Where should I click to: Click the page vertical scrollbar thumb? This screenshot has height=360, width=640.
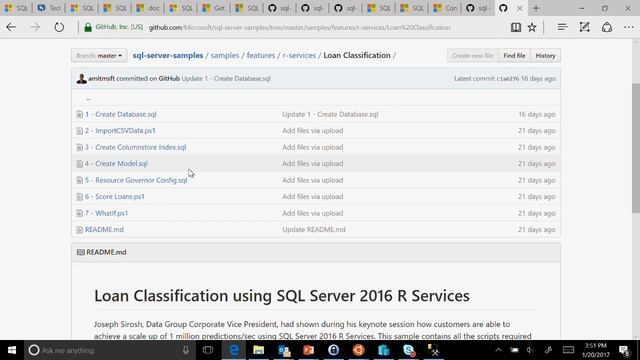[x=636, y=148]
